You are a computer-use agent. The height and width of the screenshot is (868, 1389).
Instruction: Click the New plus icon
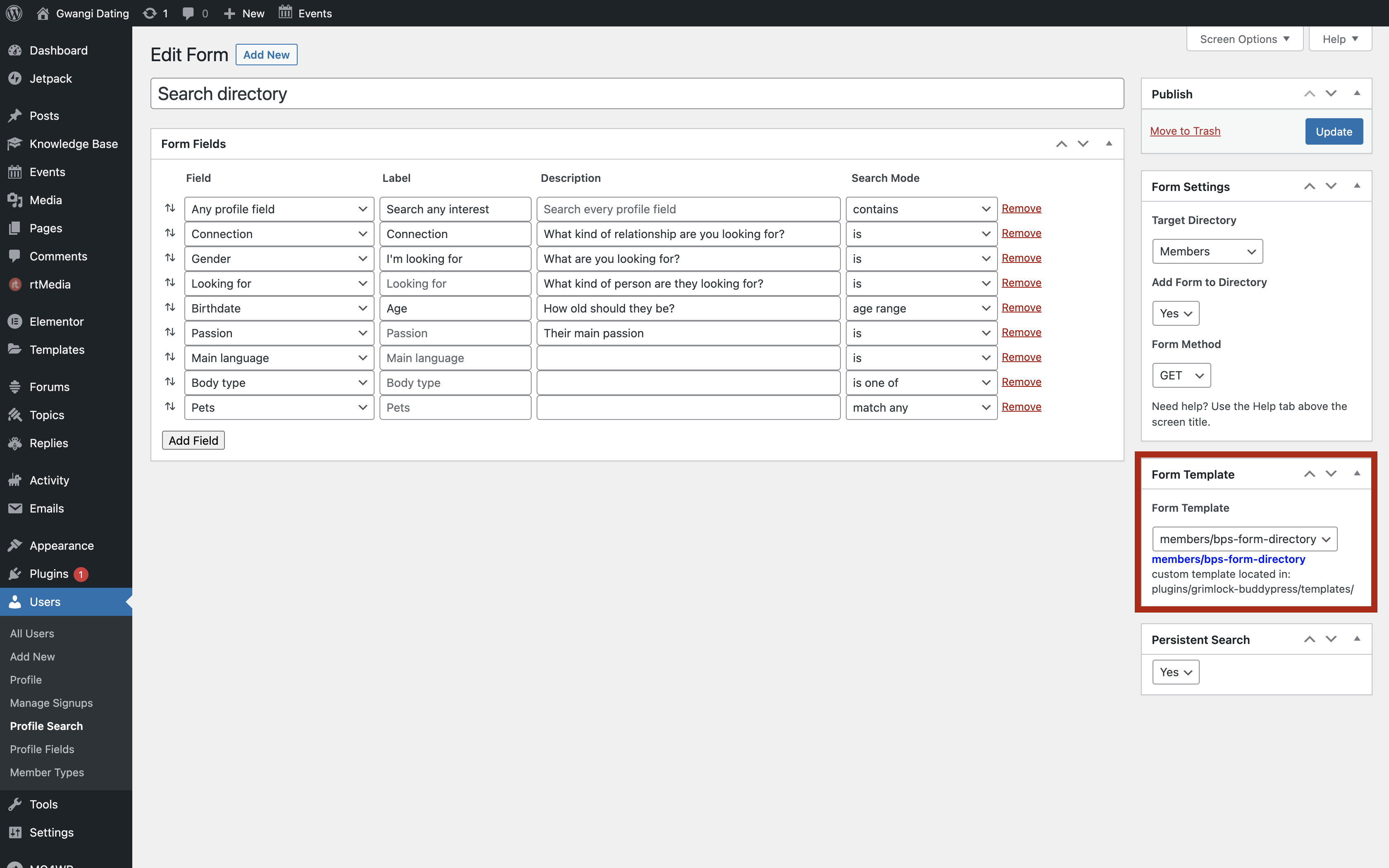pos(229,13)
